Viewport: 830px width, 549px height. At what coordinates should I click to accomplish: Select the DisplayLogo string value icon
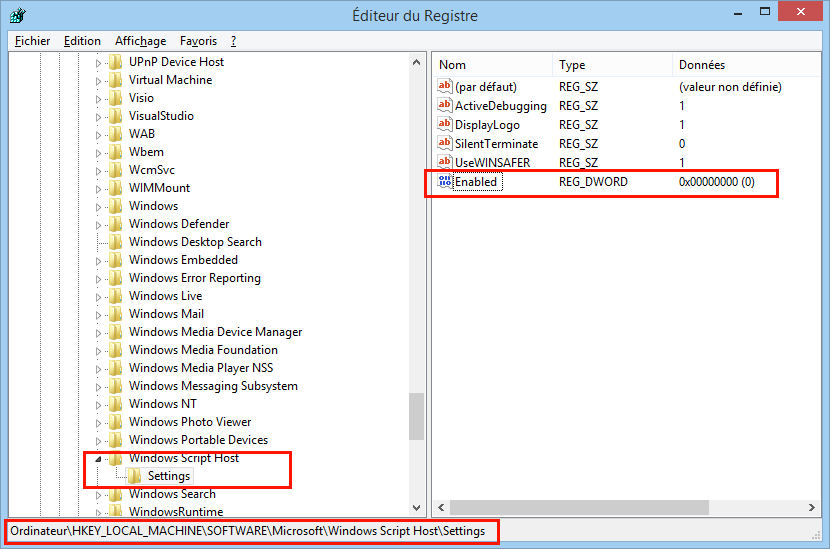click(x=445, y=124)
